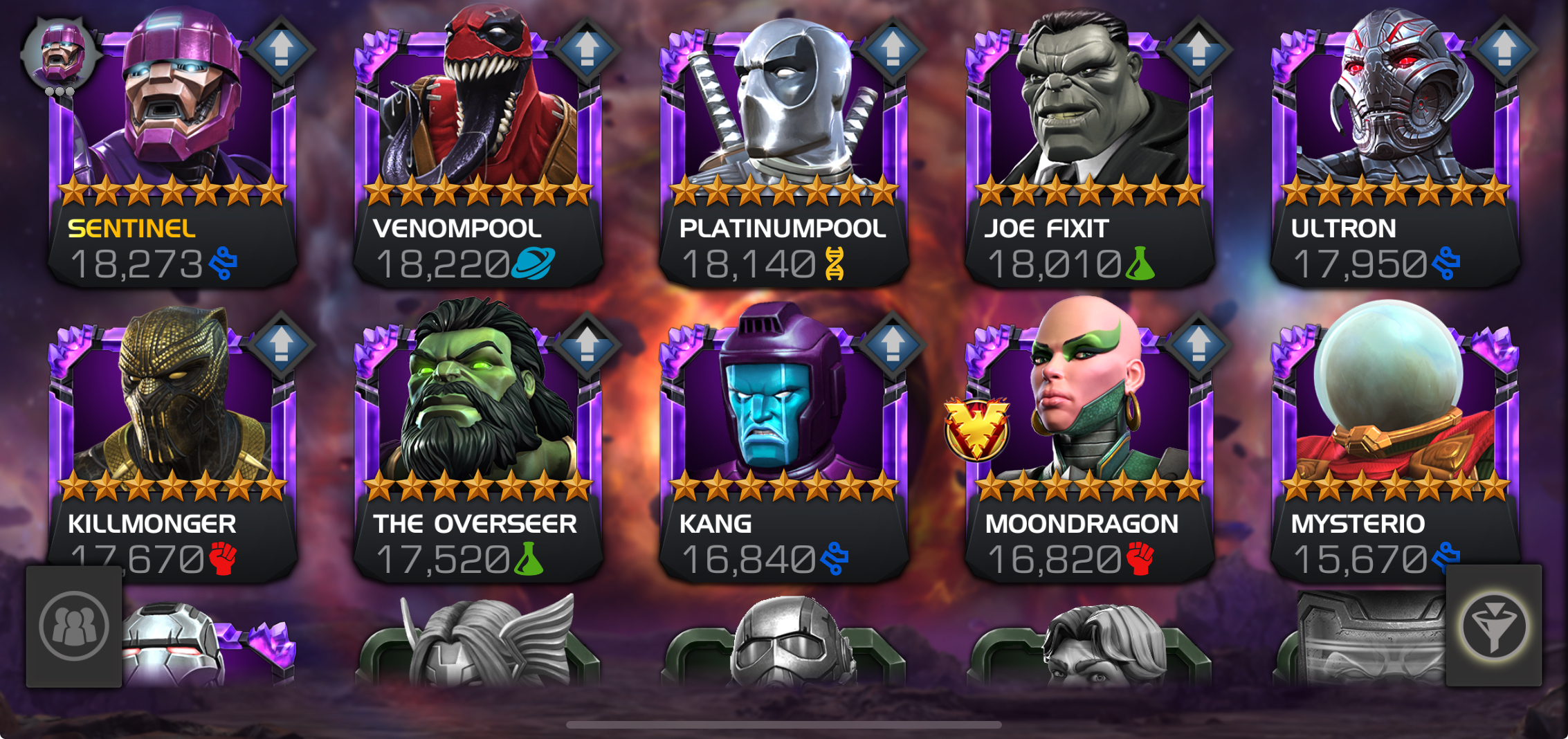Open the champion filter funnel button
This screenshot has width=1568, height=739.
[x=1494, y=626]
